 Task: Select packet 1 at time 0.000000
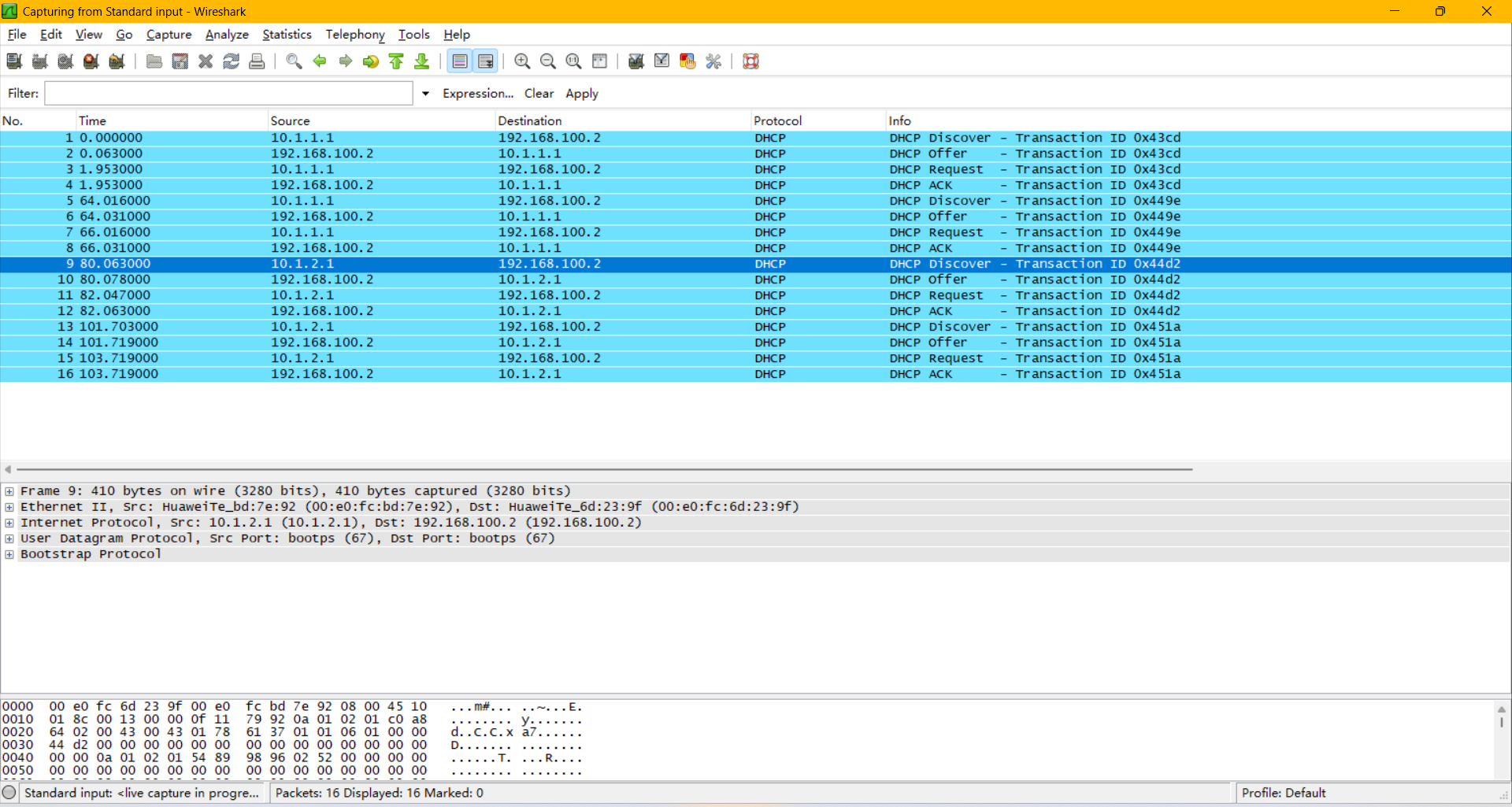(x=755, y=138)
